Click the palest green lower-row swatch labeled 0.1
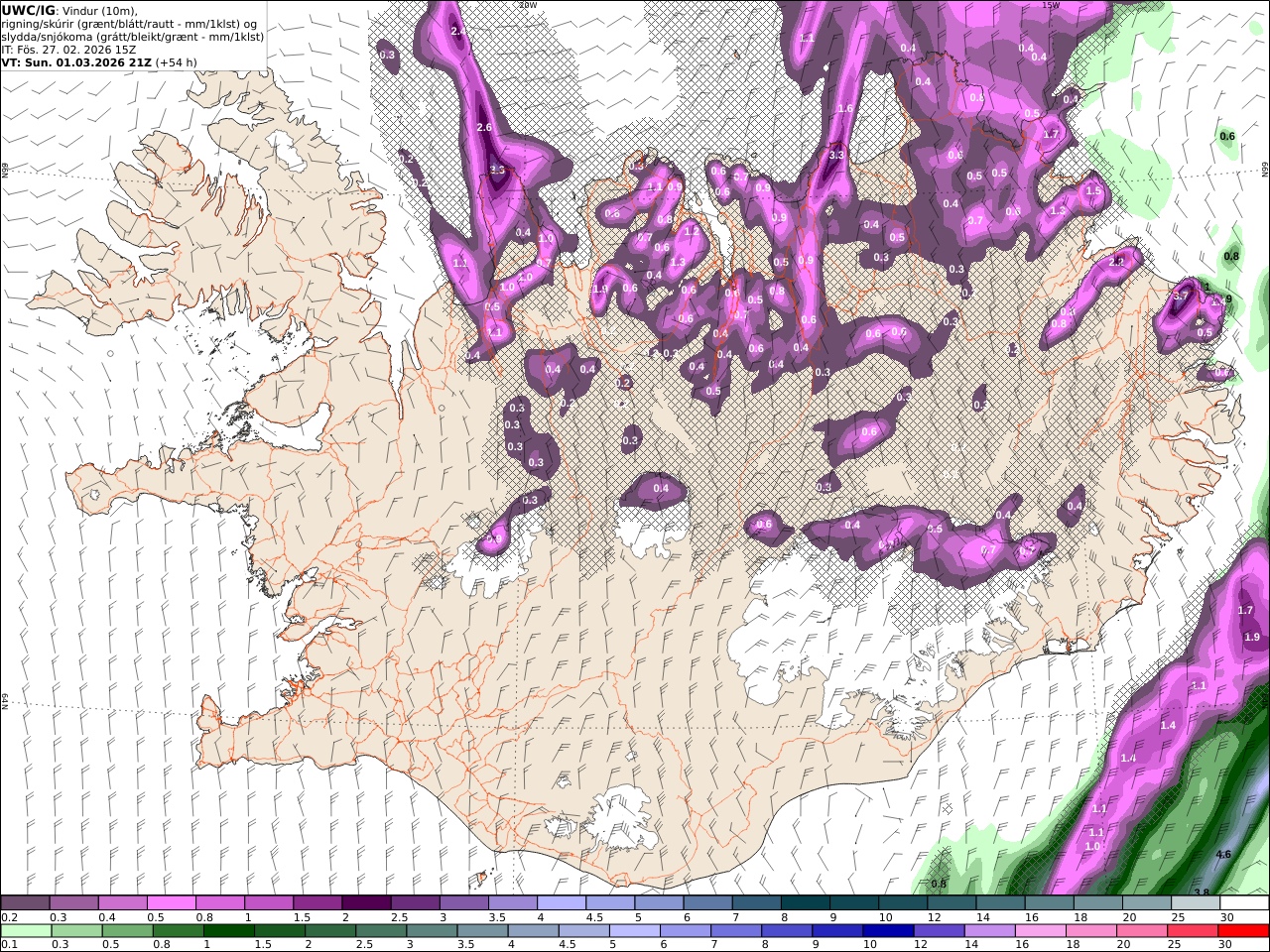 [x=26, y=931]
